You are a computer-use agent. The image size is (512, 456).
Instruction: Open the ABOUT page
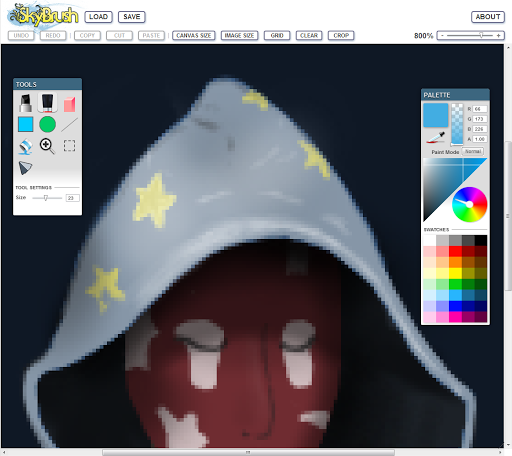point(488,17)
